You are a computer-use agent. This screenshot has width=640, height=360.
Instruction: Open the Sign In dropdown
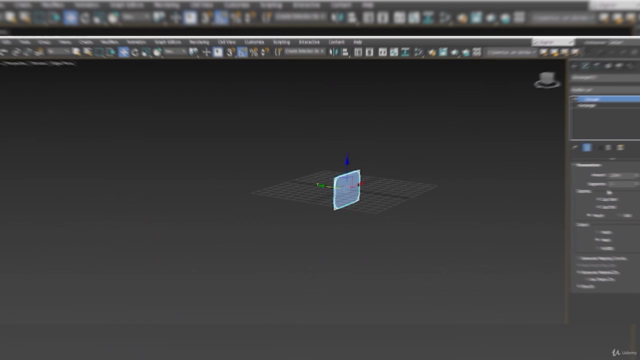[553, 42]
